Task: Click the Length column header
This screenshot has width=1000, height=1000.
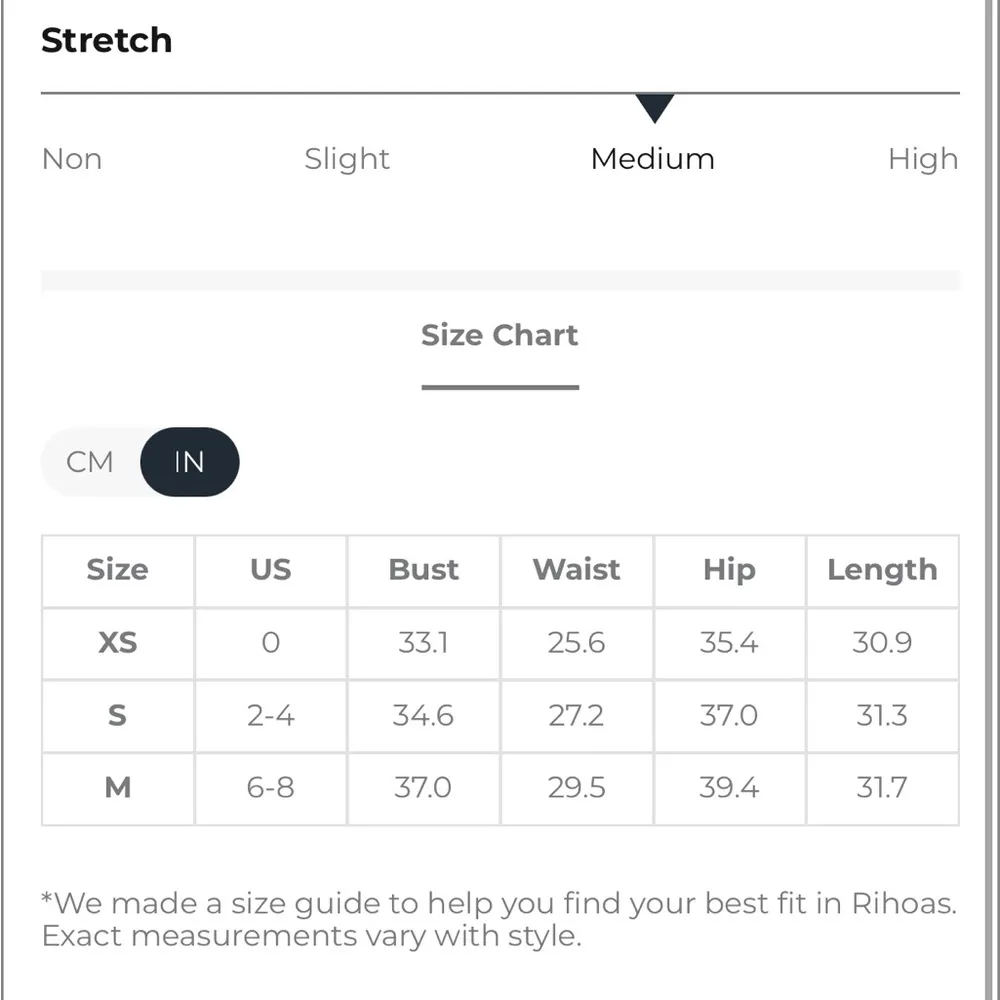Action: click(882, 570)
